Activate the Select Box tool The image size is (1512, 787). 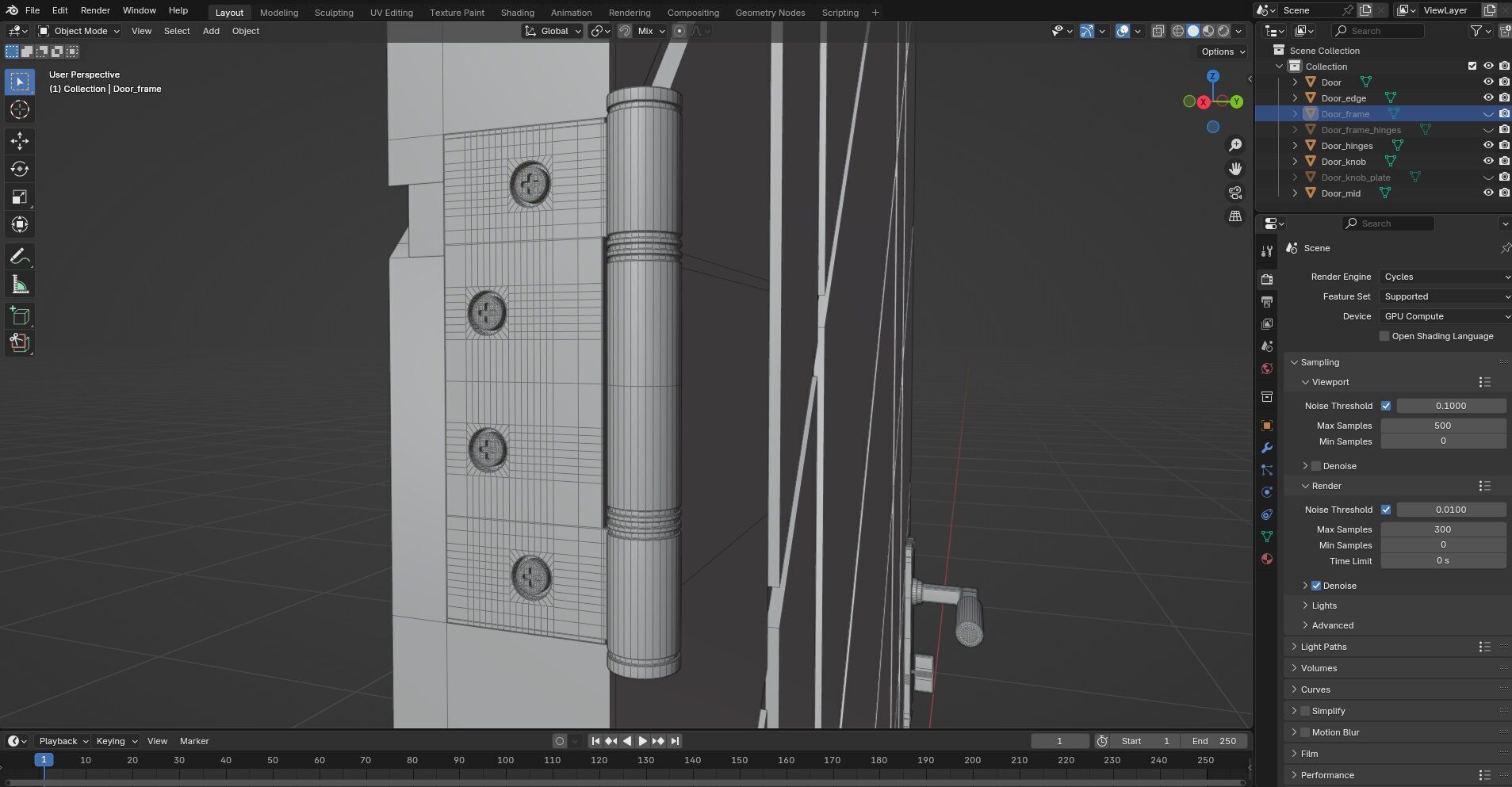pos(20,82)
